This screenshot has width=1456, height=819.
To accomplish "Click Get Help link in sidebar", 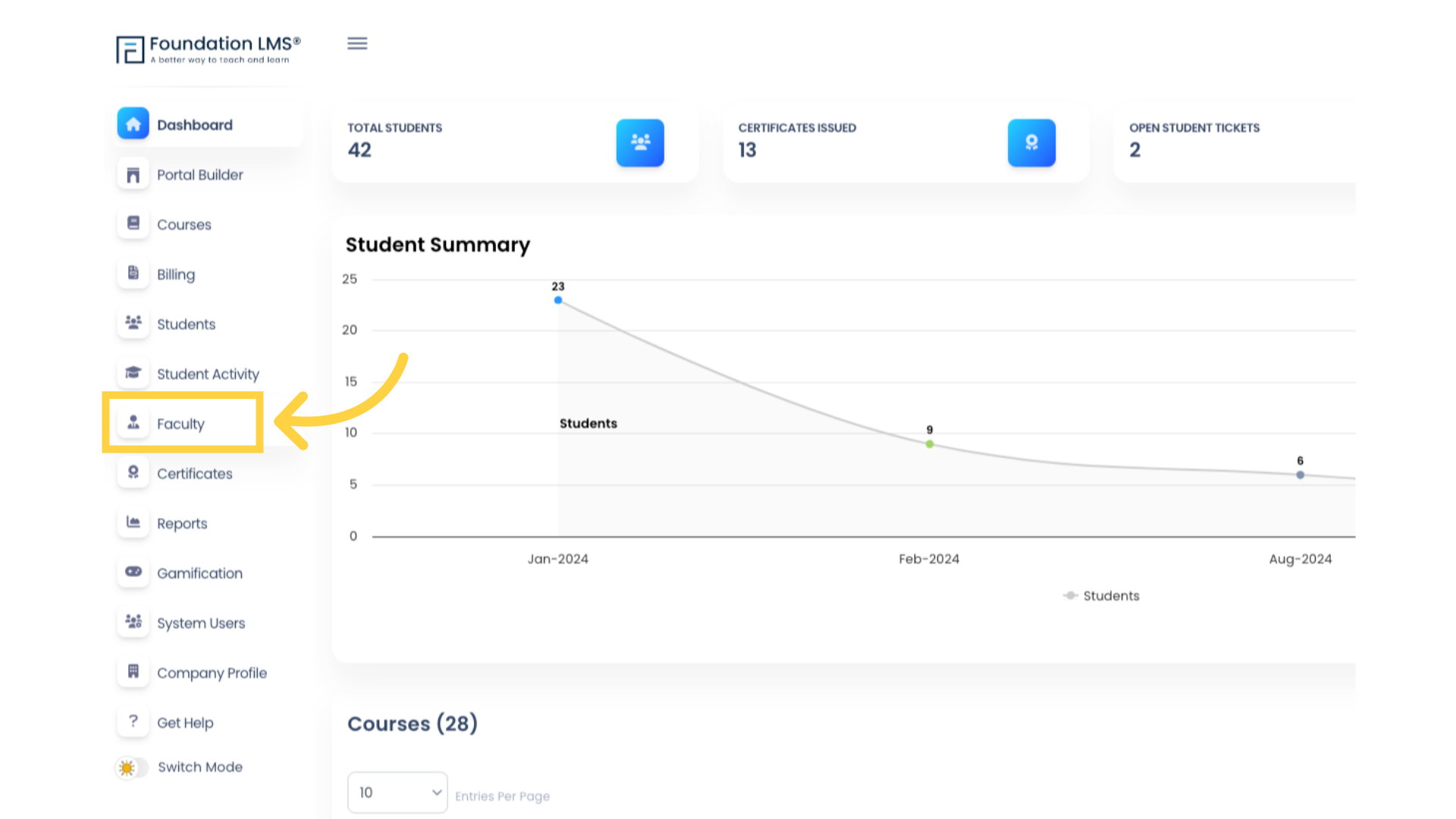I will 185,722.
